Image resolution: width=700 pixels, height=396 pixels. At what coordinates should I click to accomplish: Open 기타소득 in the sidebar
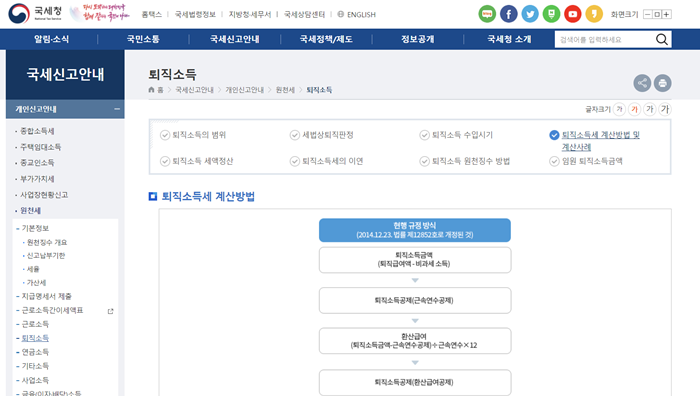coord(35,366)
